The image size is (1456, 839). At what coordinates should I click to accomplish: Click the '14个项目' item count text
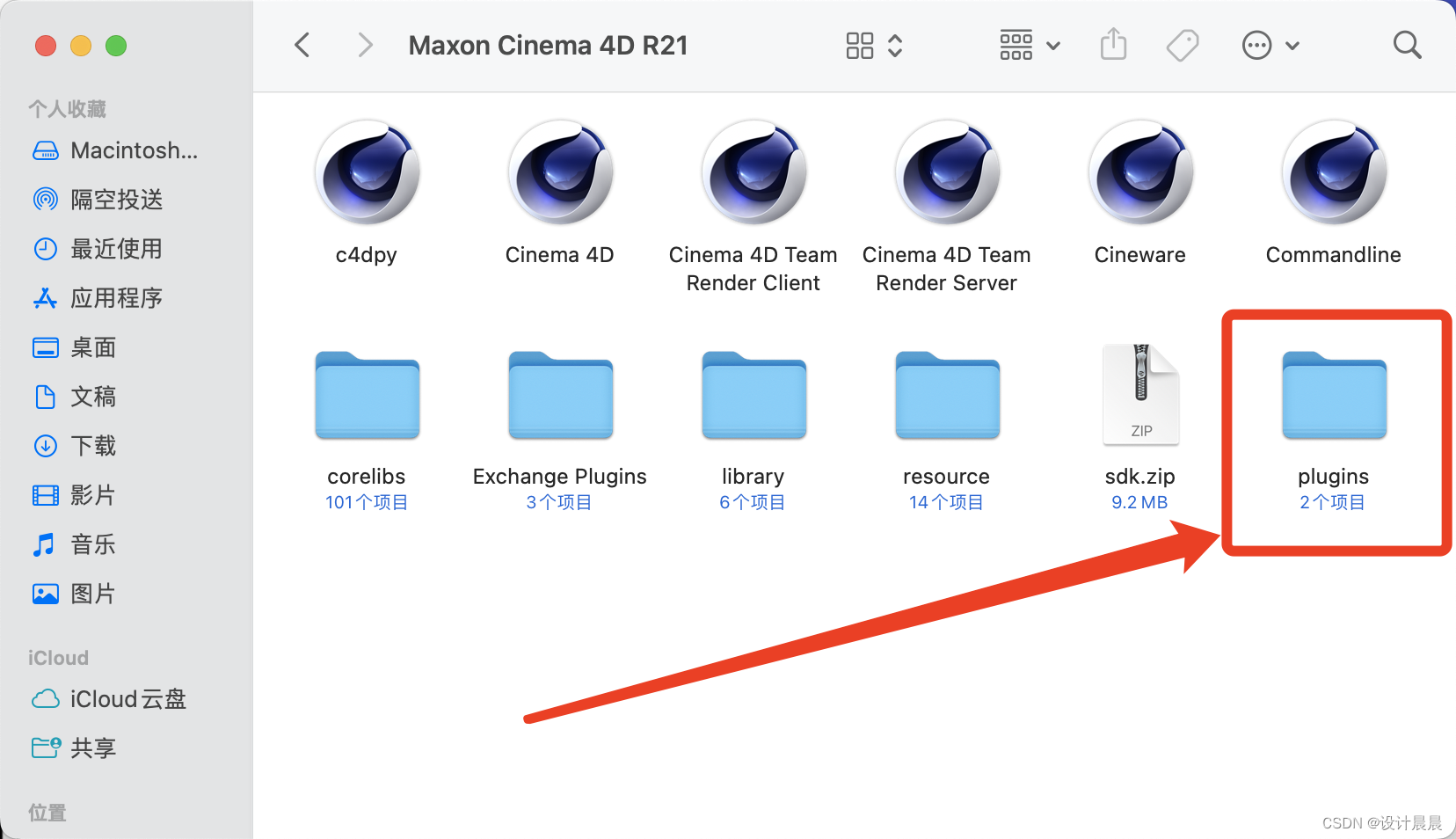(947, 502)
